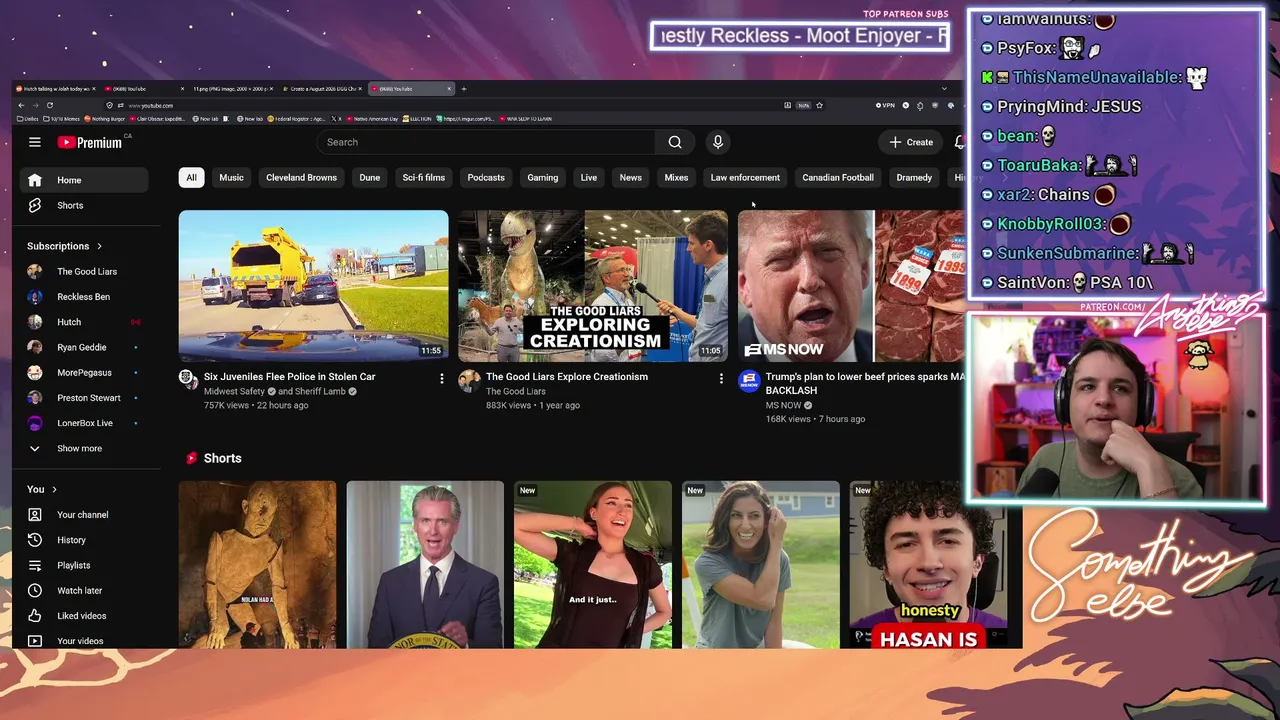This screenshot has height=720, width=1280.
Task: Open the Short with man at podium
Action: [x=425, y=565]
